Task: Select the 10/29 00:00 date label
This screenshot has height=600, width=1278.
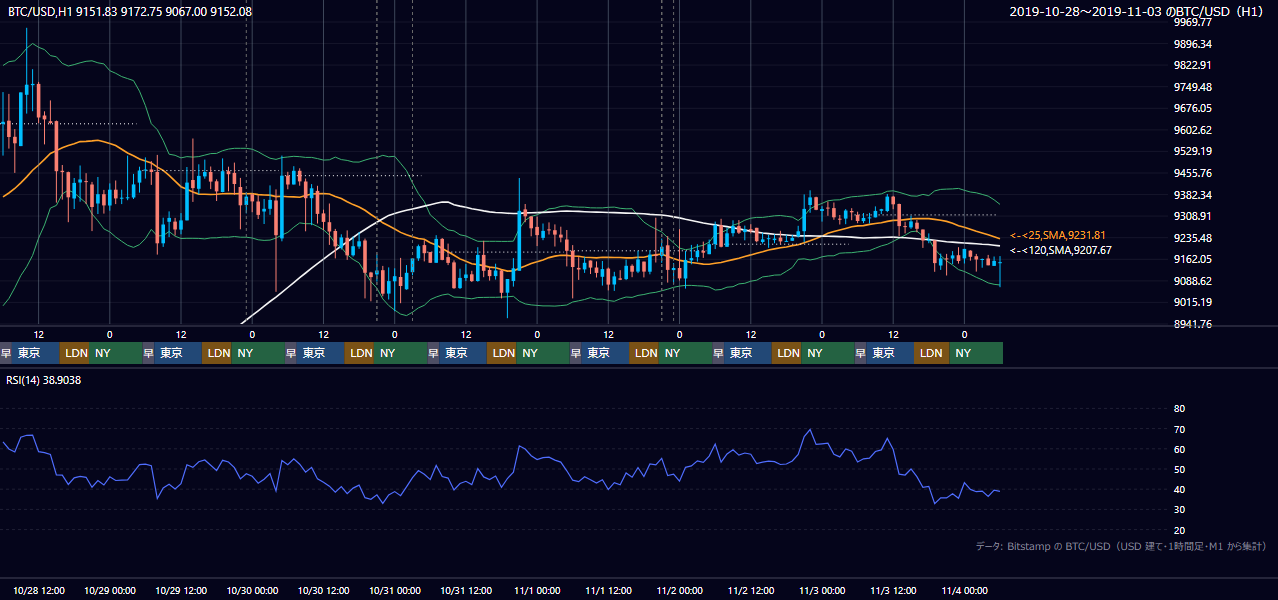Action: coord(110,590)
